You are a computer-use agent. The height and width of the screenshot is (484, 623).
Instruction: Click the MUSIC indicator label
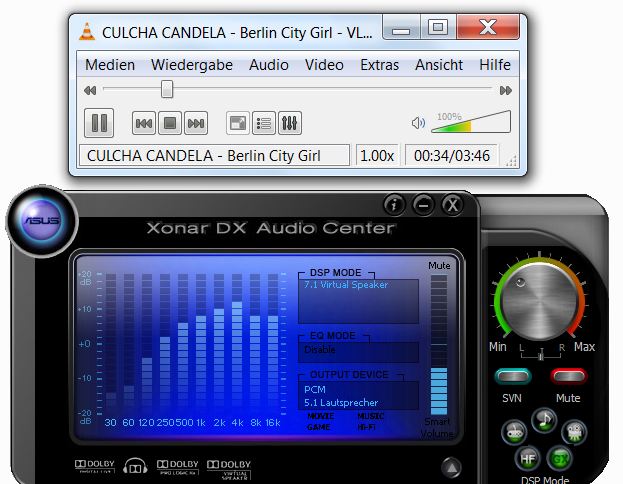(x=370, y=416)
